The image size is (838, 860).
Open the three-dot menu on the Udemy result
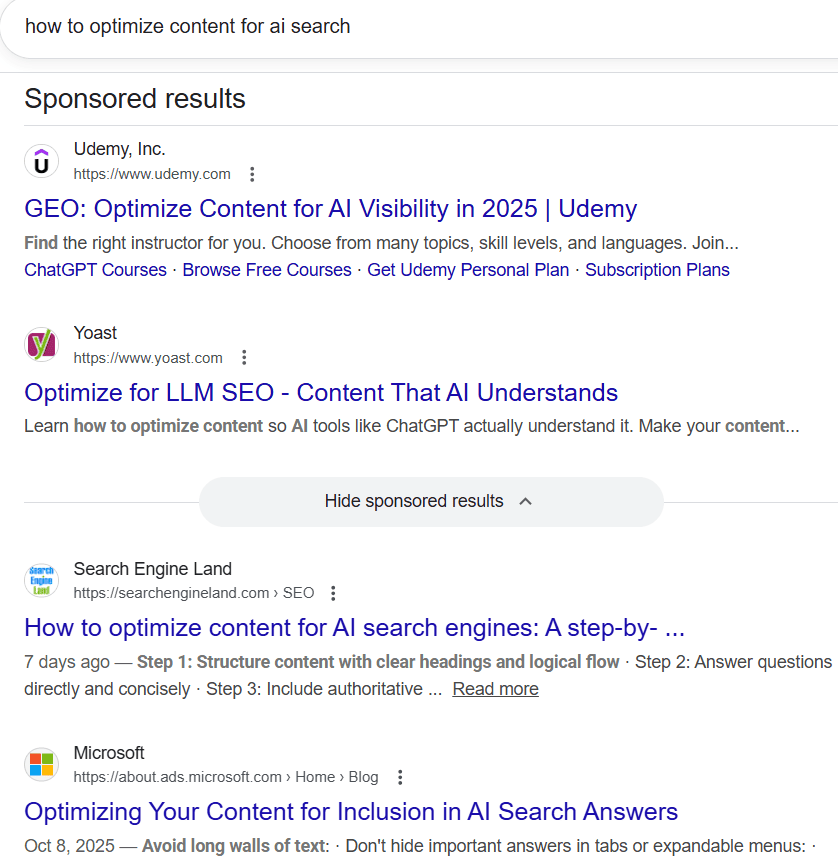(252, 173)
